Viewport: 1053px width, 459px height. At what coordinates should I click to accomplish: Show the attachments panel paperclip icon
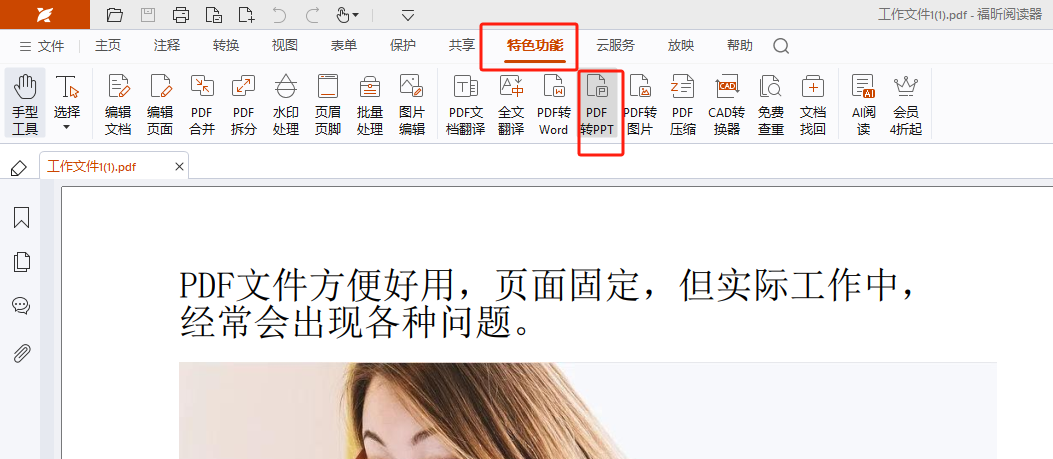coord(21,353)
